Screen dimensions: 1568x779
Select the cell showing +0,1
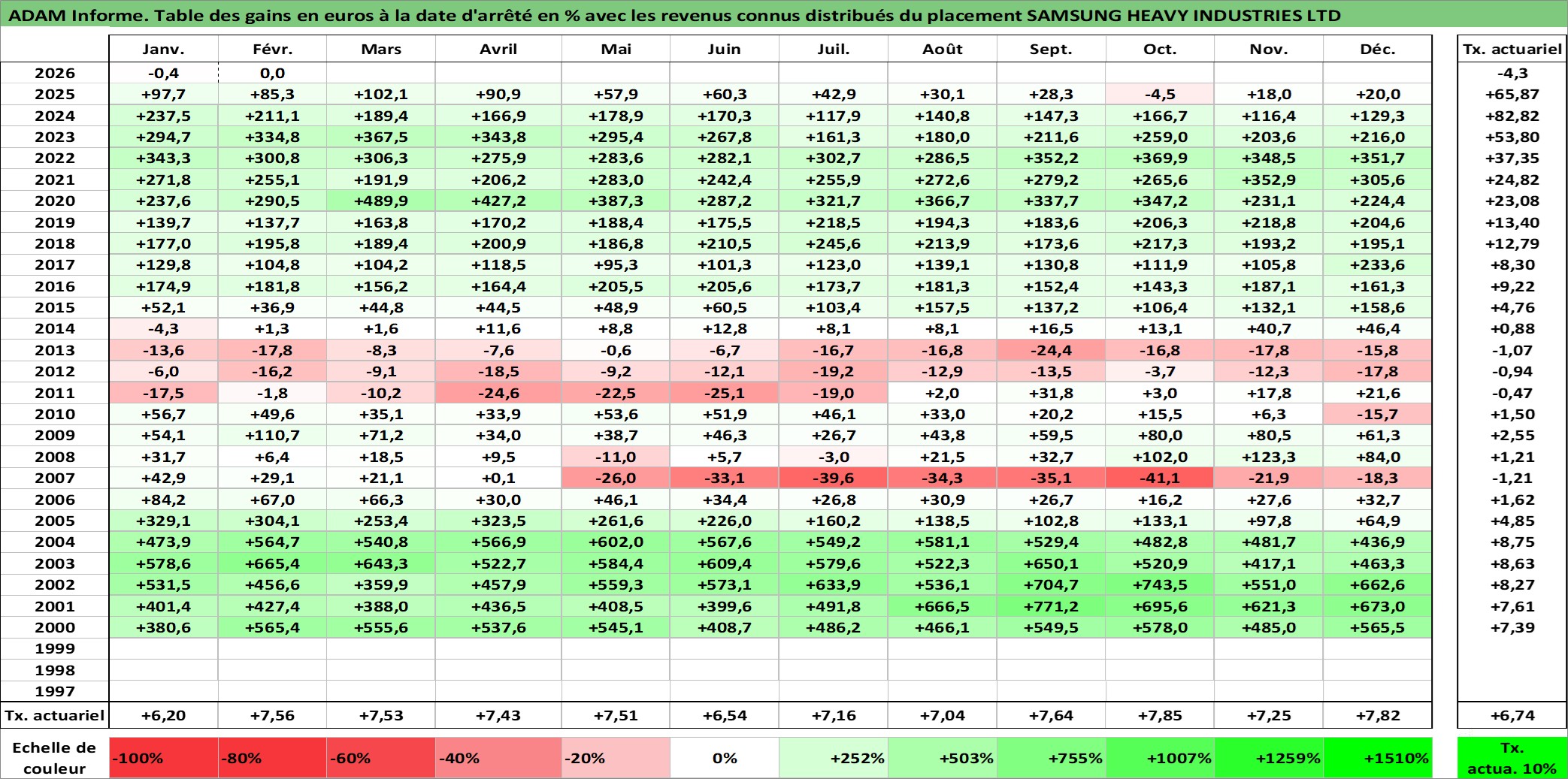coord(498,478)
